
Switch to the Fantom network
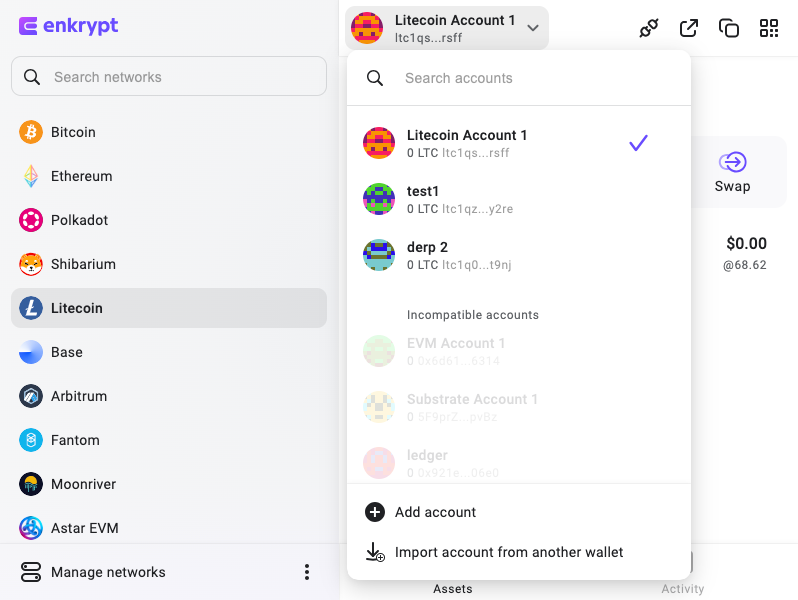click(x=169, y=440)
